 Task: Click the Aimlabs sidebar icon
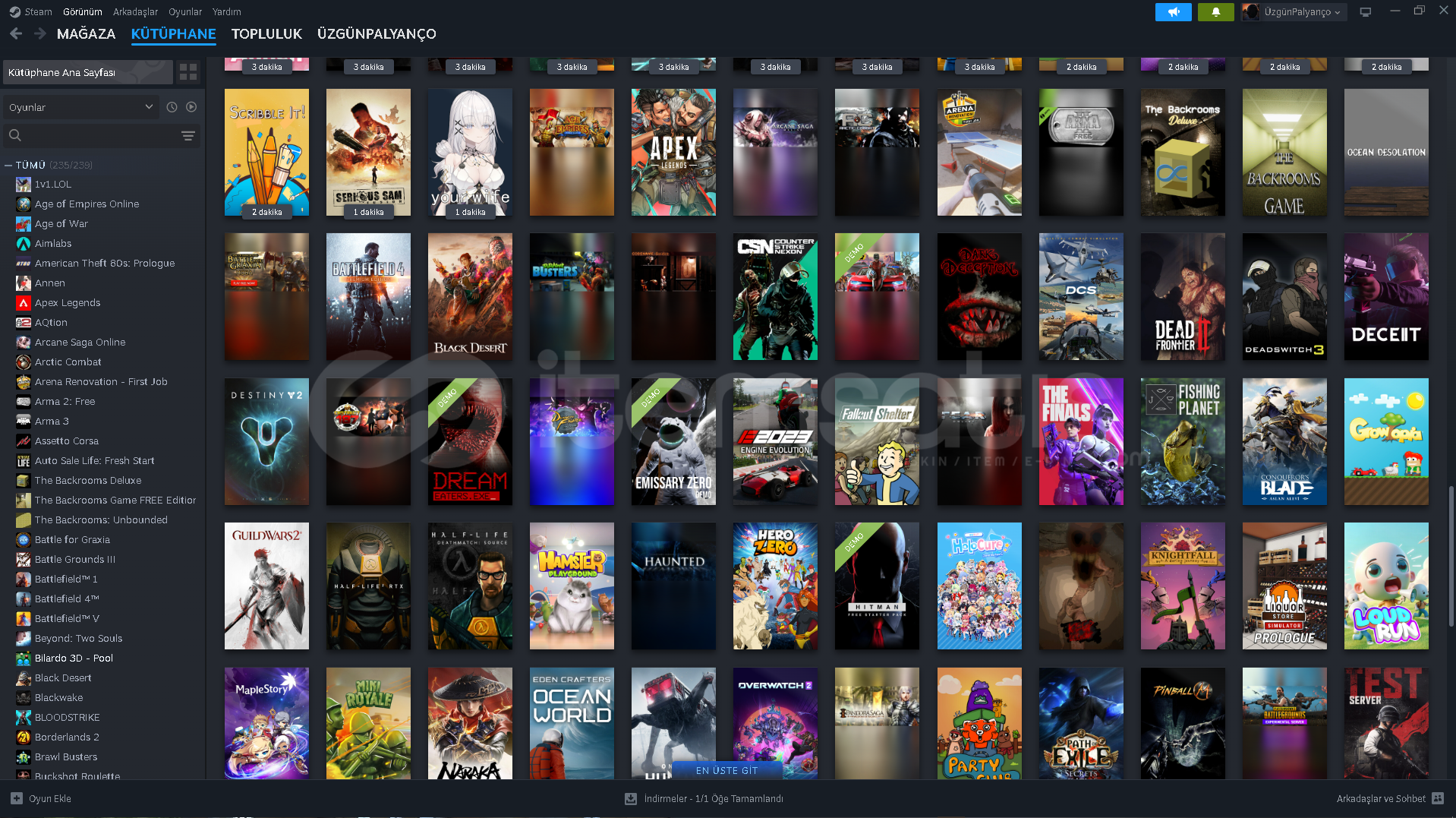[24, 244]
